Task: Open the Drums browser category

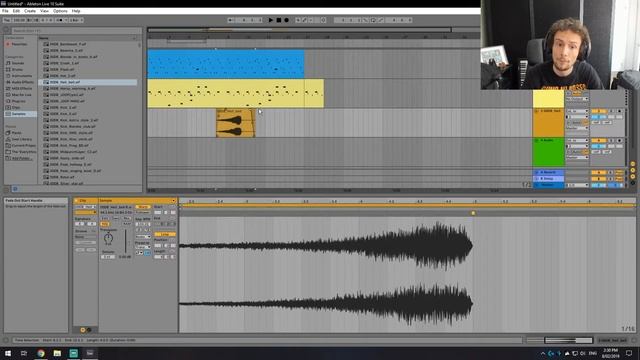Action: tap(18, 69)
